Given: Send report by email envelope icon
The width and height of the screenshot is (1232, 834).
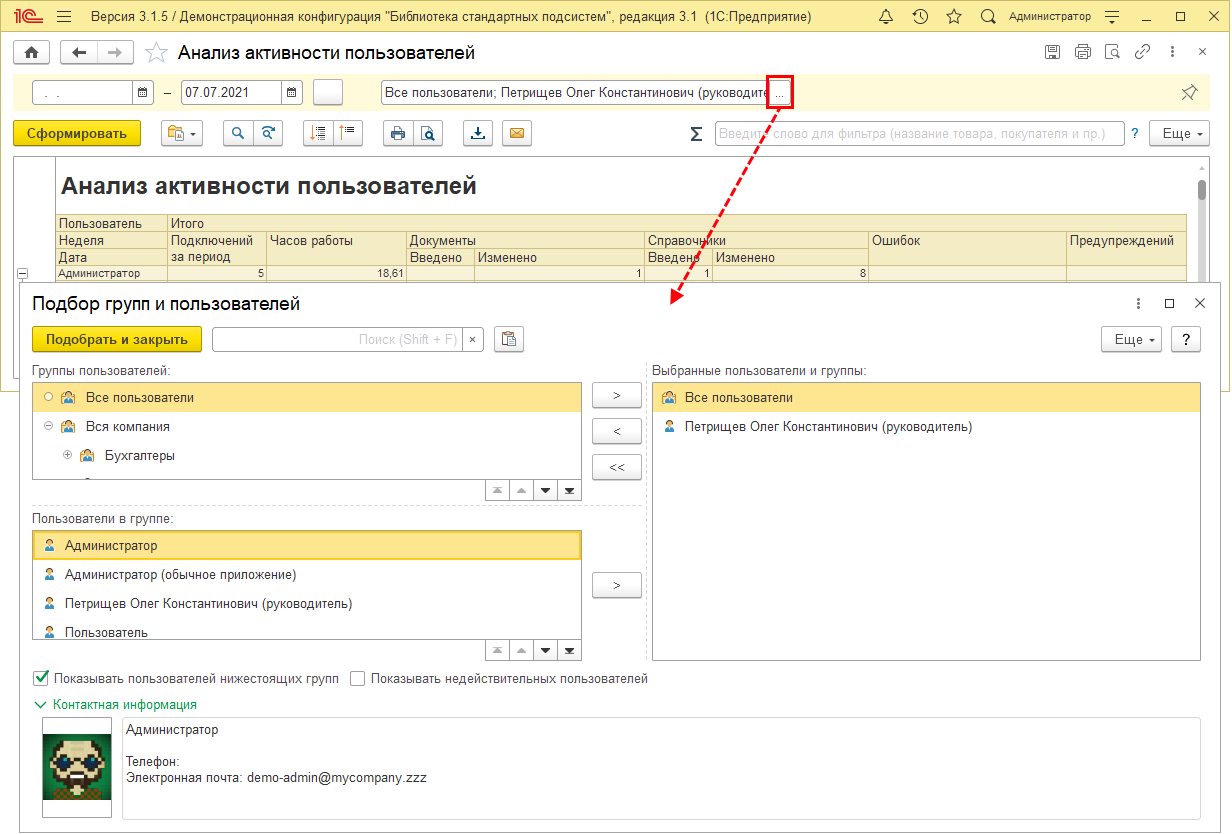Looking at the screenshot, I should [516, 133].
